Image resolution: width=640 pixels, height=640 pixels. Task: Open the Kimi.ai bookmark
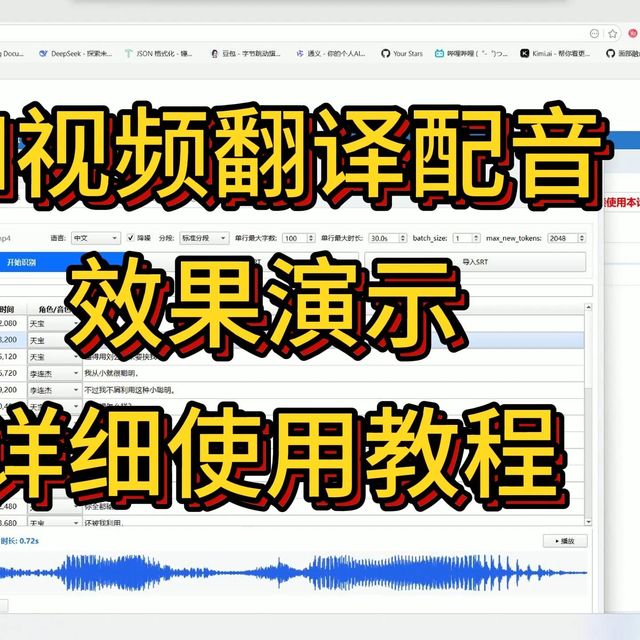[556, 53]
